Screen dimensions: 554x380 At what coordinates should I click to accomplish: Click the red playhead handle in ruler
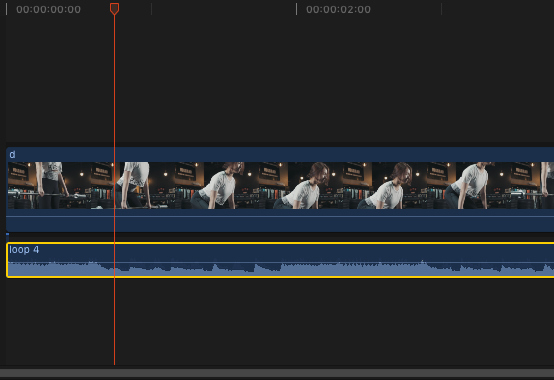coord(114,9)
